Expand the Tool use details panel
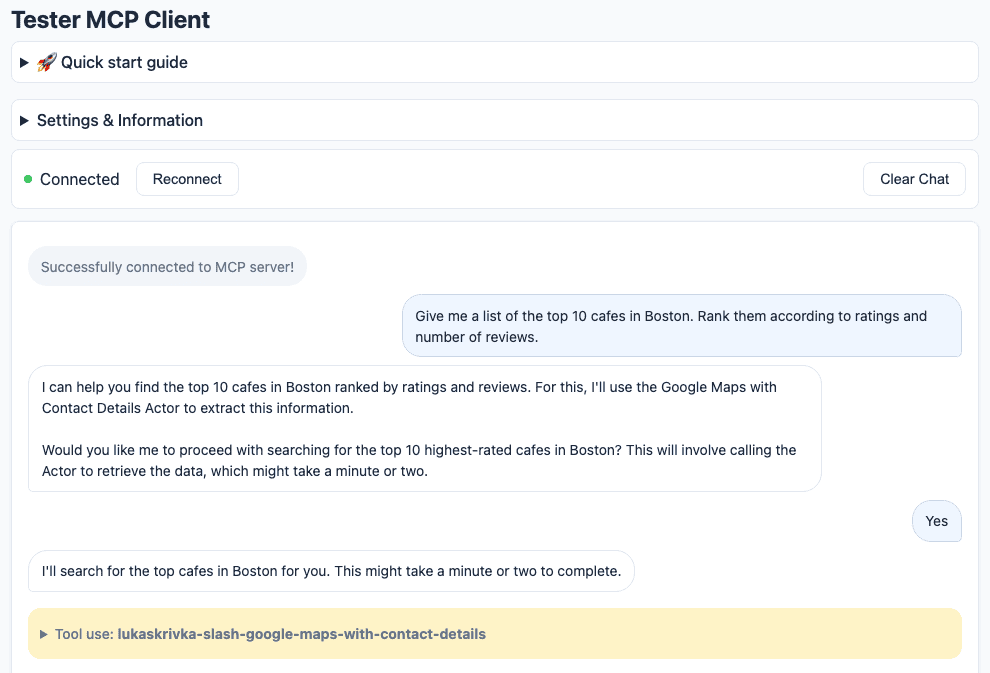The height and width of the screenshot is (673, 990). tap(270, 634)
